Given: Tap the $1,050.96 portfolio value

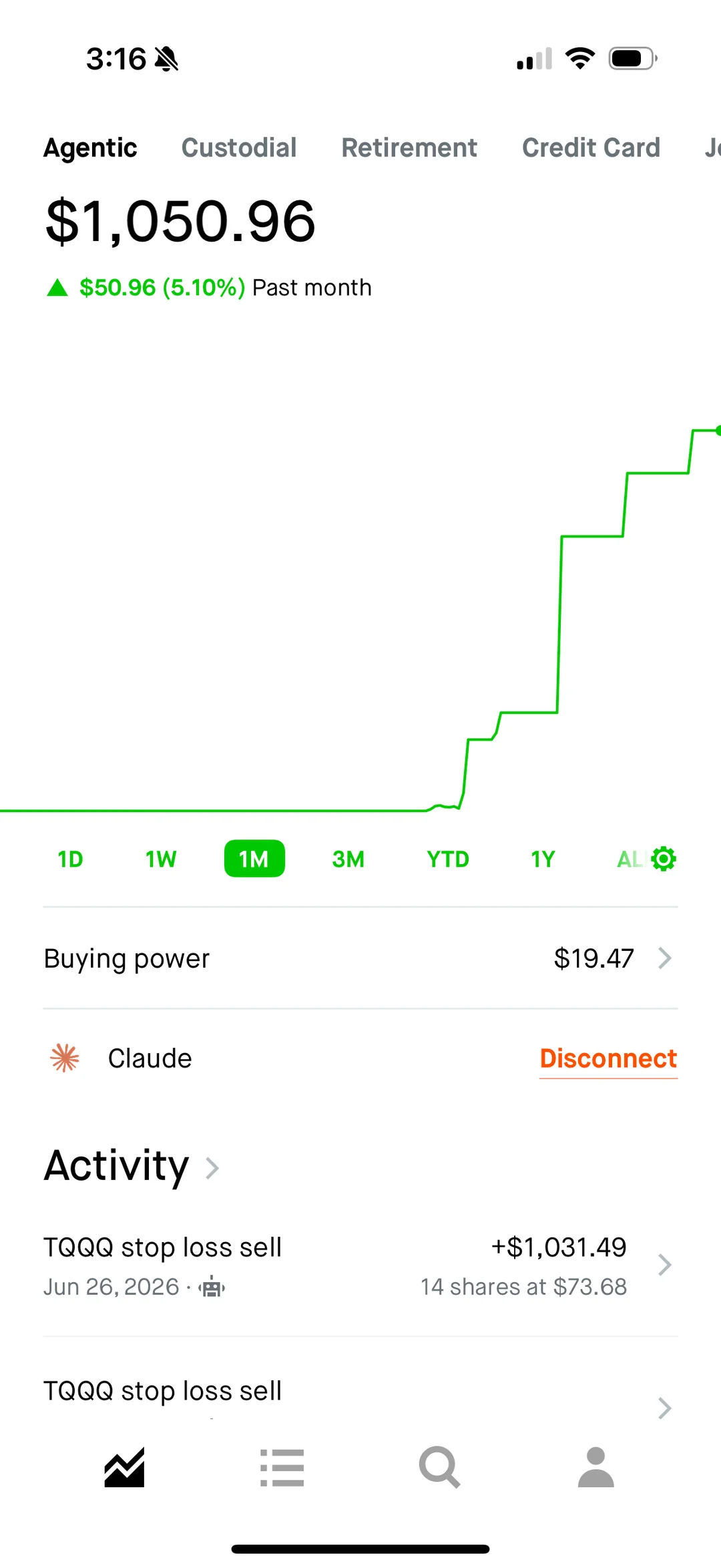Looking at the screenshot, I should coord(180,221).
